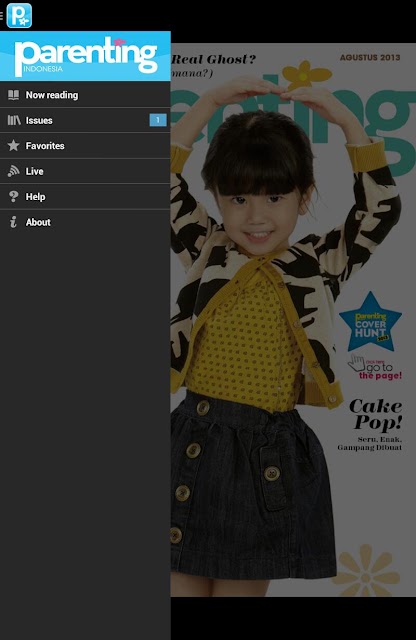Tap the Real Ghost? headline text
This screenshot has width=416, height=640.
click(x=214, y=60)
